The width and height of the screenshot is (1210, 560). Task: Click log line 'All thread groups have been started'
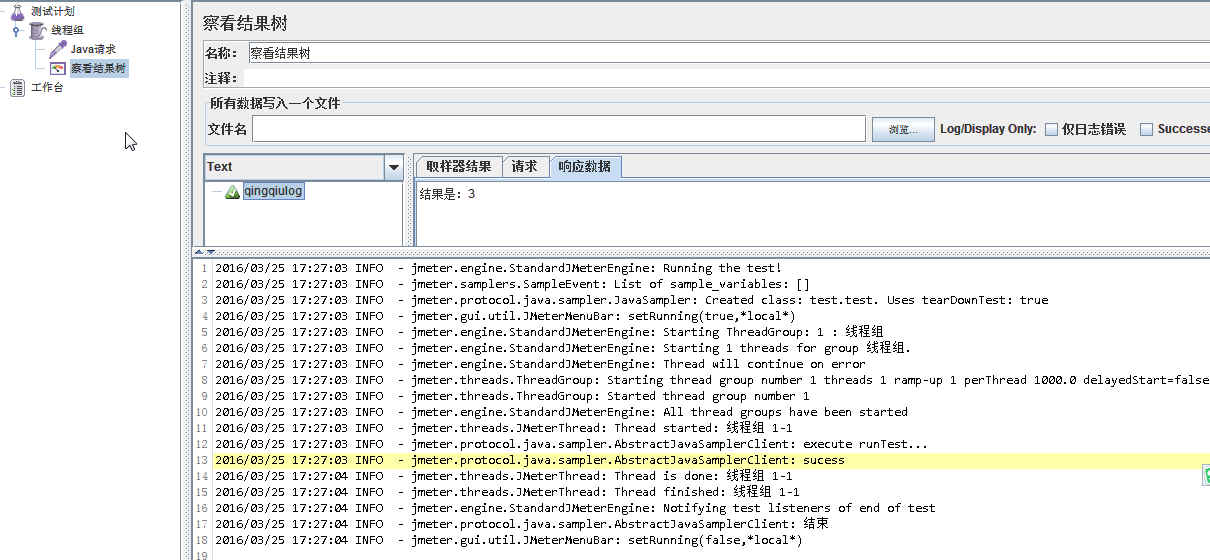[561, 412]
